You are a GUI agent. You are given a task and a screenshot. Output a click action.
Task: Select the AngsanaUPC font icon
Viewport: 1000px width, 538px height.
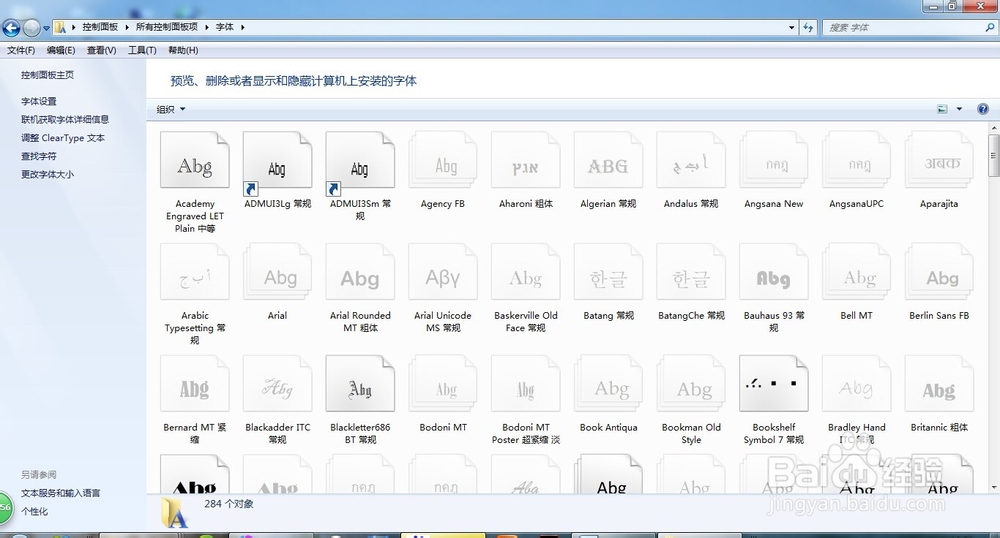pos(857,161)
